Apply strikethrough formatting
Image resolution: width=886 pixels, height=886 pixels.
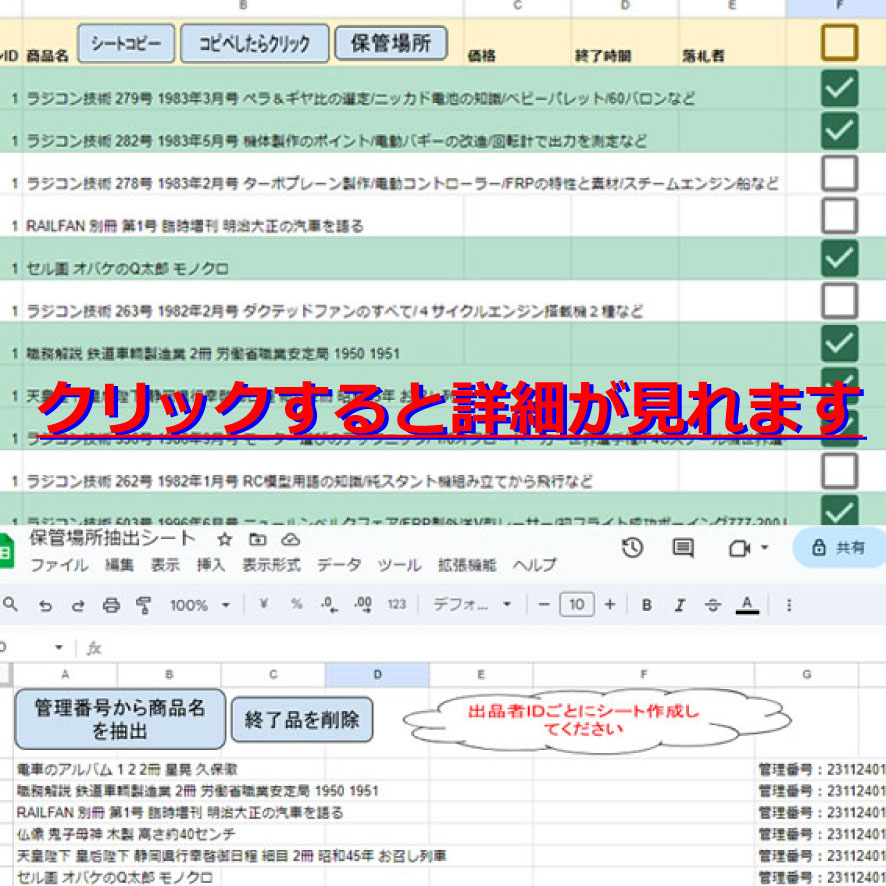click(713, 605)
